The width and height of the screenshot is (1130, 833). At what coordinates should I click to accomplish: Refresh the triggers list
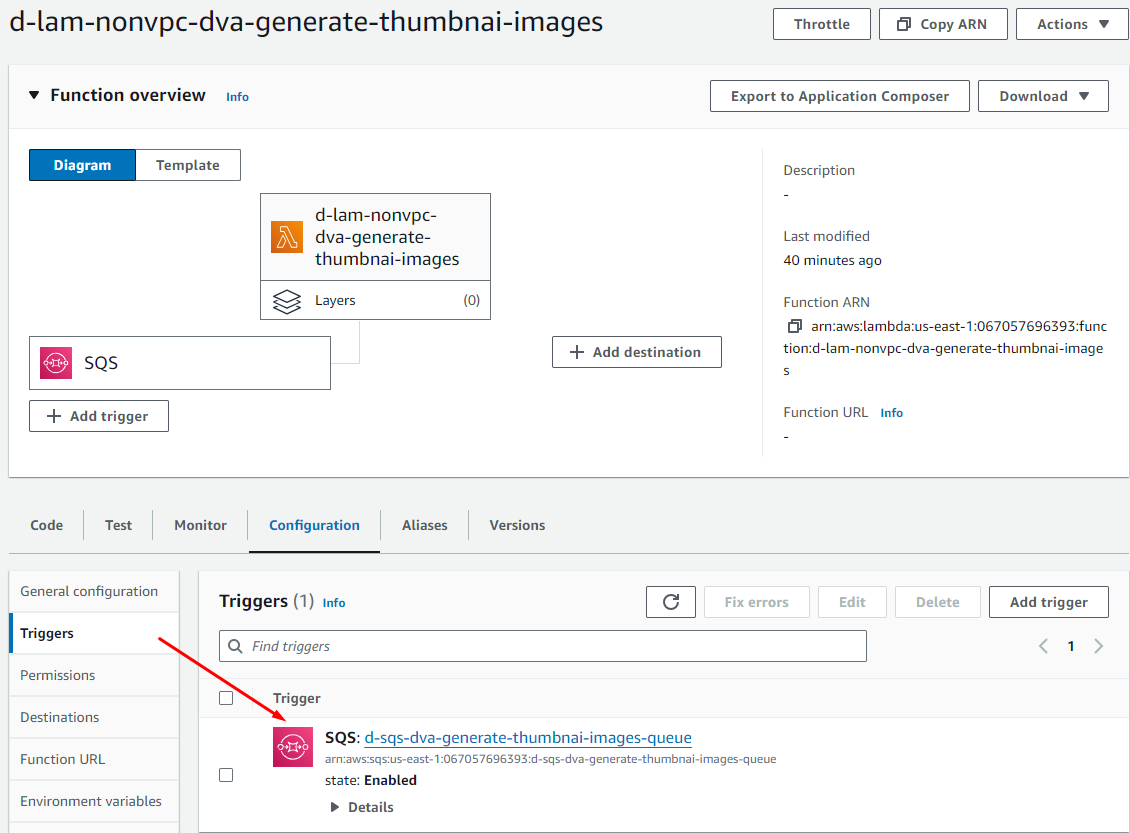point(671,602)
